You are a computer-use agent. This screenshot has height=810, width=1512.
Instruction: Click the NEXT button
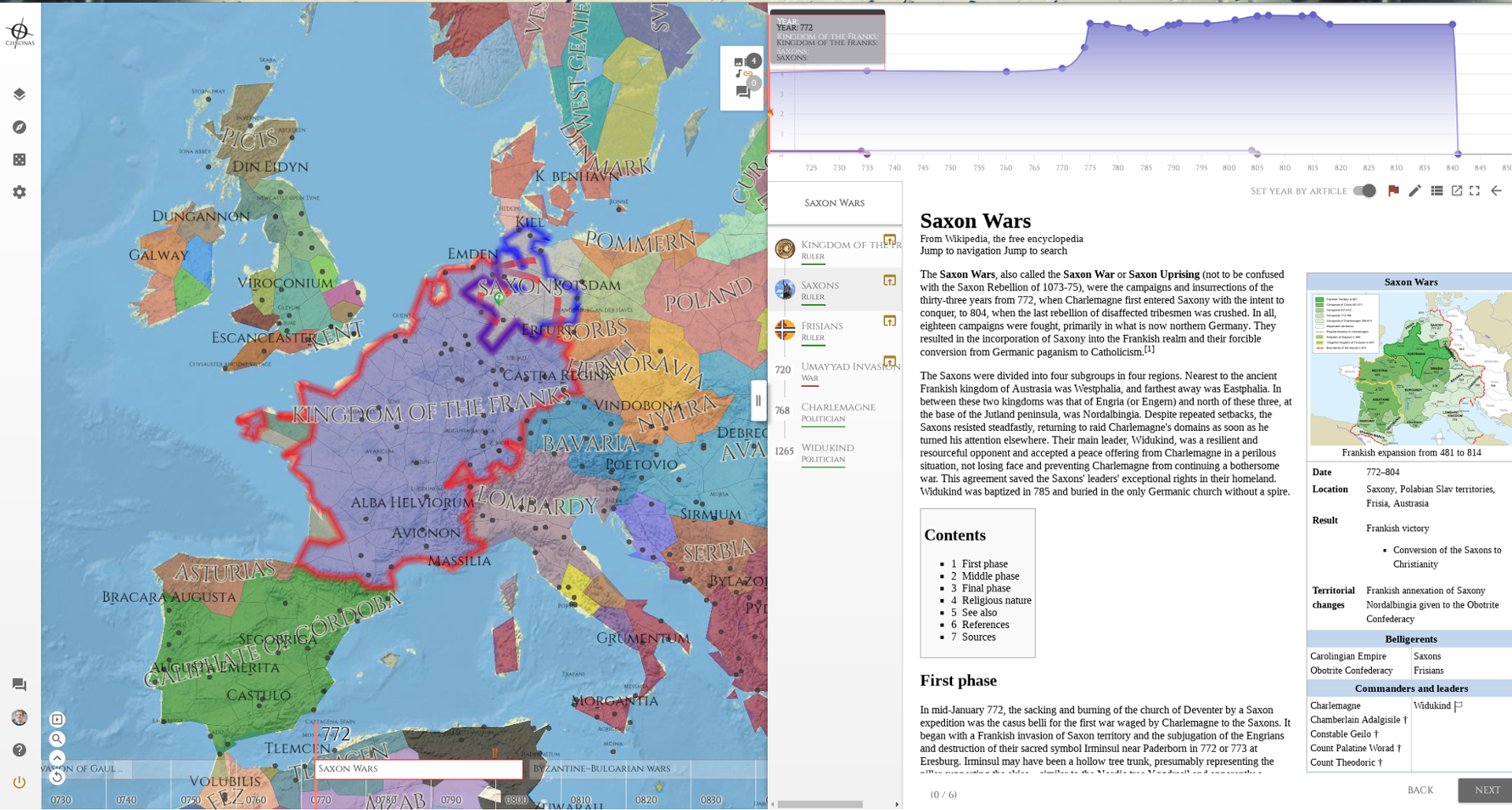1487,790
